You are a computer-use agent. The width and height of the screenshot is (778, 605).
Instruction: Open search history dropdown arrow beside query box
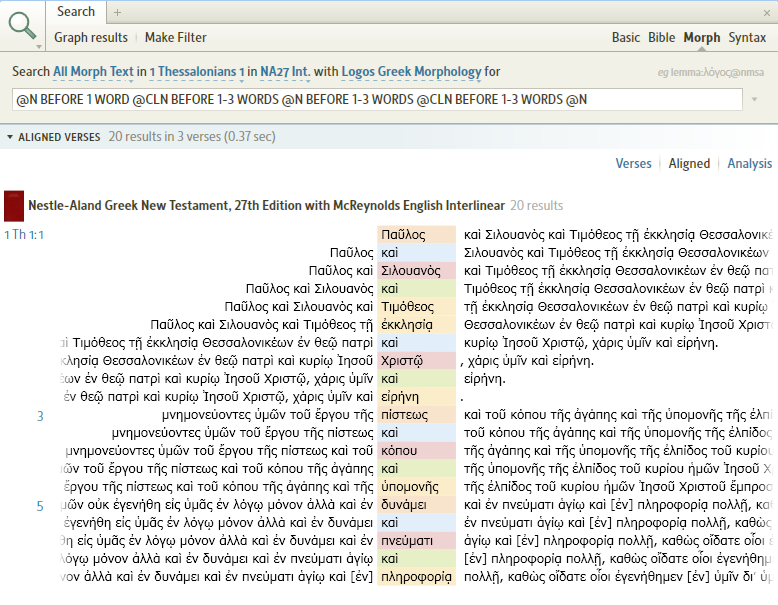(755, 100)
